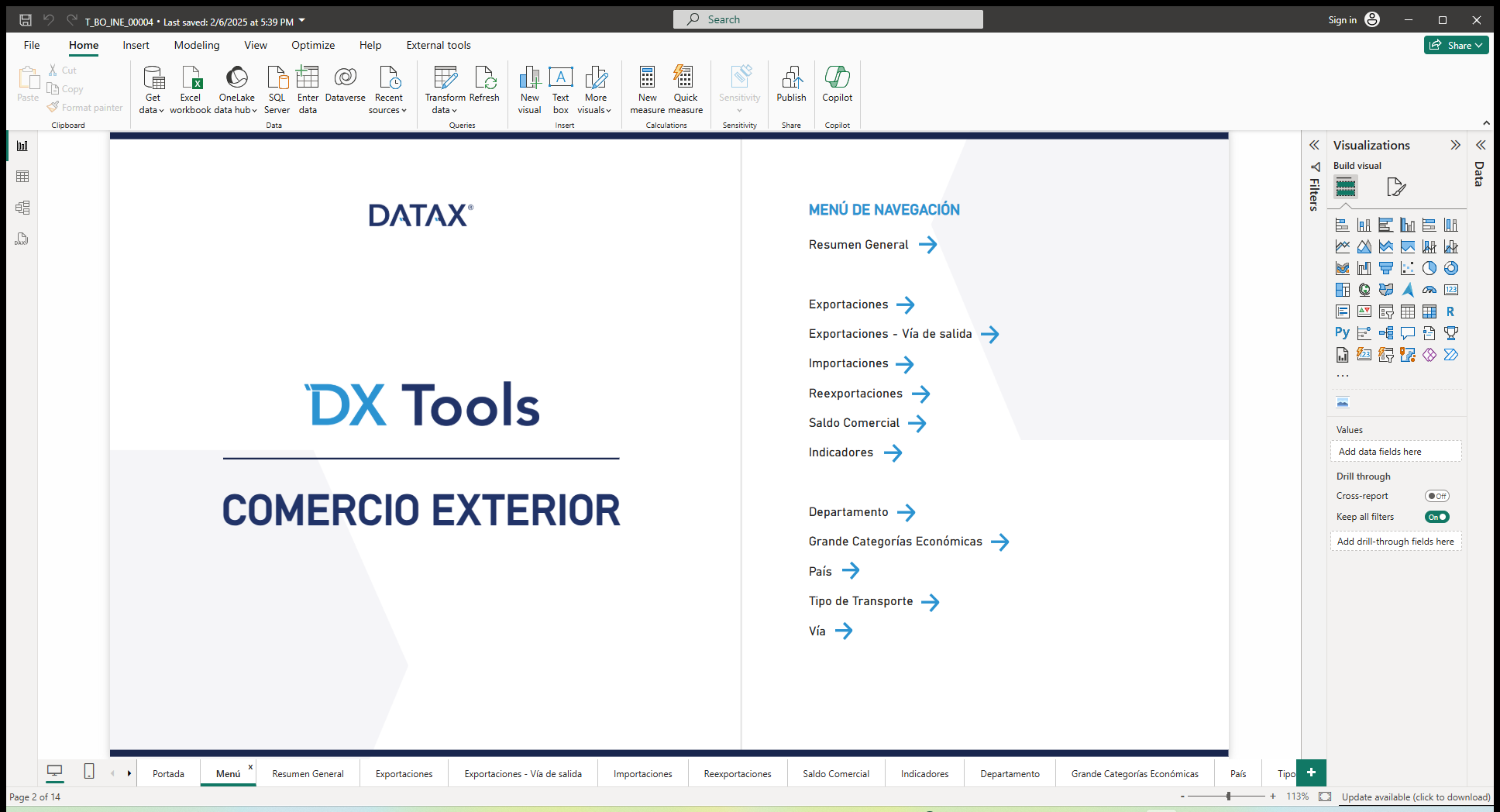The width and height of the screenshot is (1500, 812).
Task: Open Model view from the left sidebar
Action: point(22,208)
